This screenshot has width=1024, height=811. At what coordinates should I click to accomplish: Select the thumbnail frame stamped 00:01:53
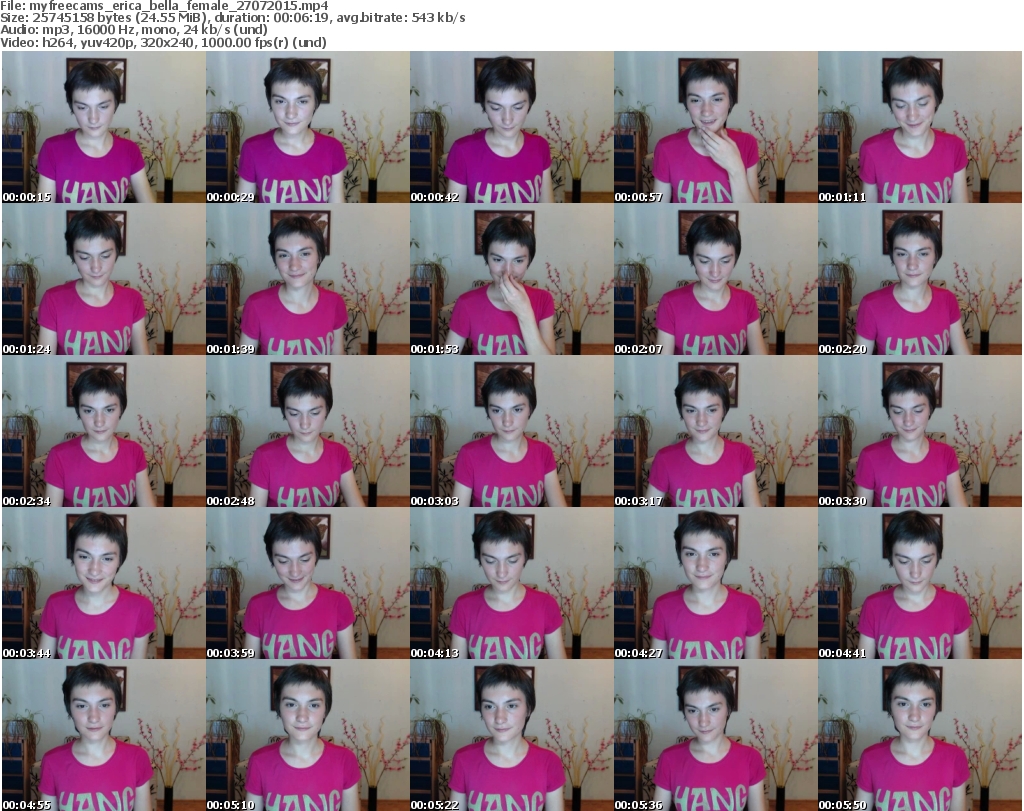coord(511,279)
